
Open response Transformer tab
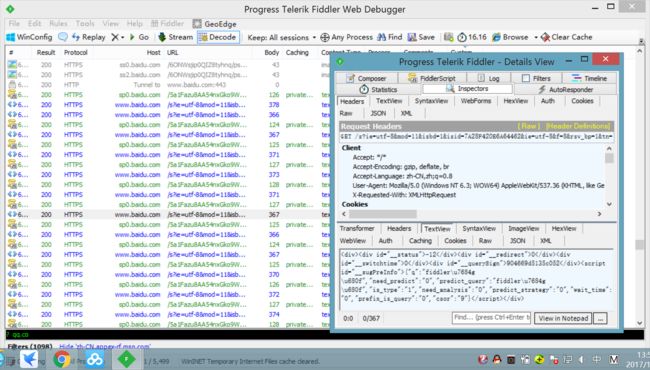coord(357,228)
